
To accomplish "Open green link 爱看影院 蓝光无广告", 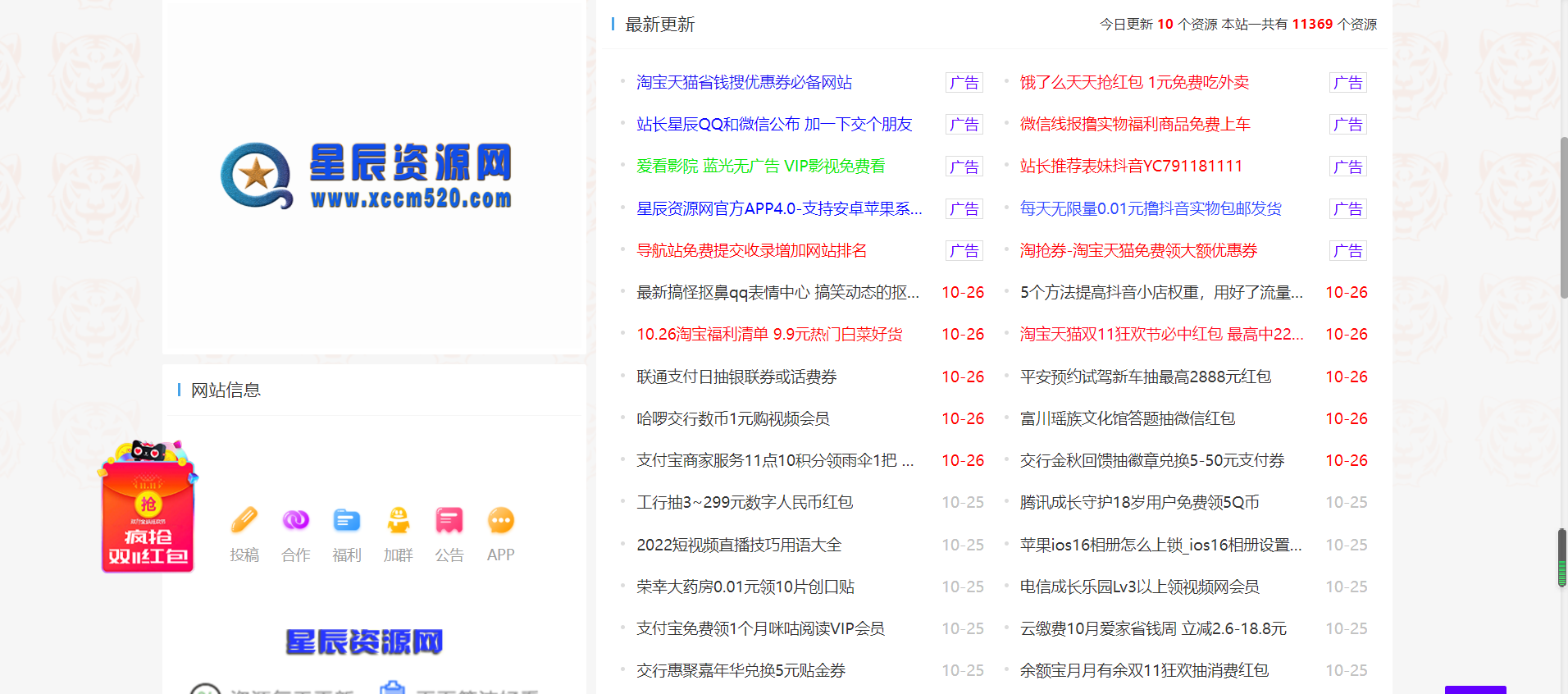I will pyautogui.click(x=760, y=166).
